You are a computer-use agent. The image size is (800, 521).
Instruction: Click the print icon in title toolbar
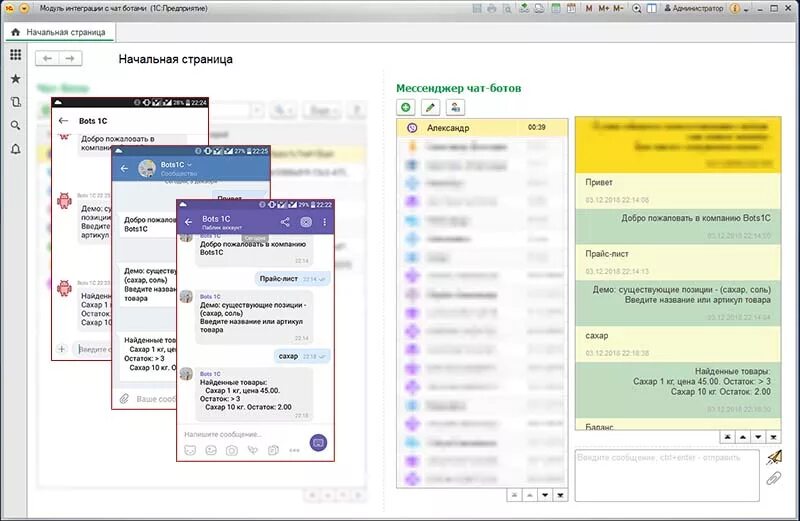492,9
